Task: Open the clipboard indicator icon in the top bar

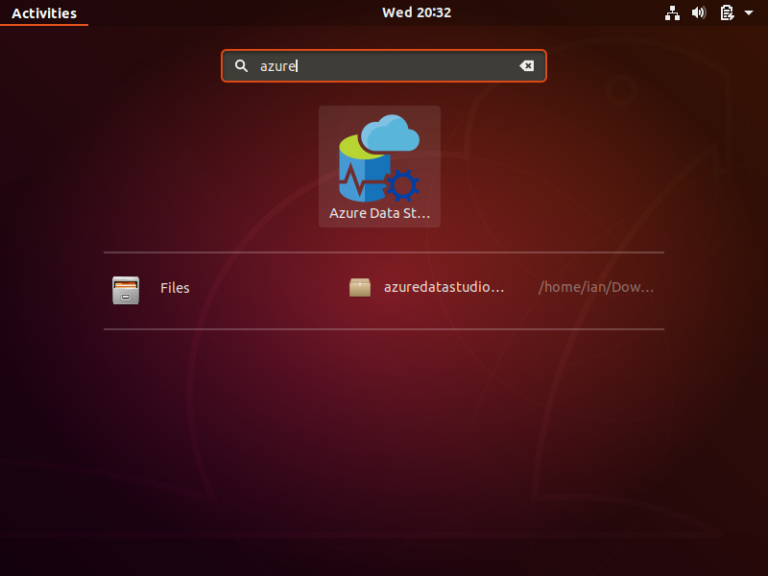Action: pos(727,13)
